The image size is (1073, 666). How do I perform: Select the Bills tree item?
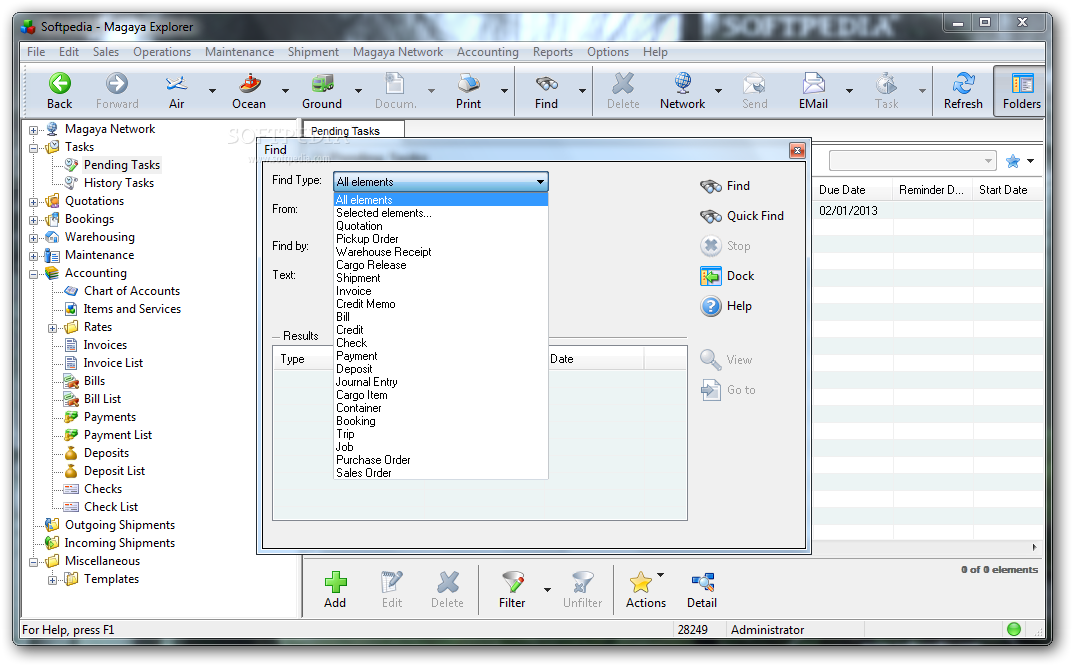tap(94, 381)
